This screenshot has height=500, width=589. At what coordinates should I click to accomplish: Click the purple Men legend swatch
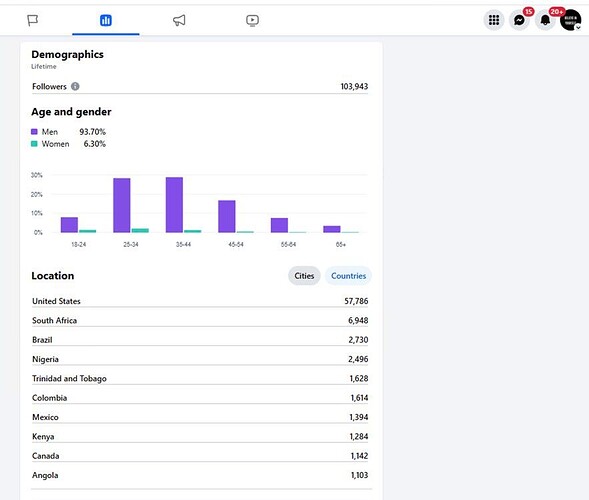pos(34,132)
